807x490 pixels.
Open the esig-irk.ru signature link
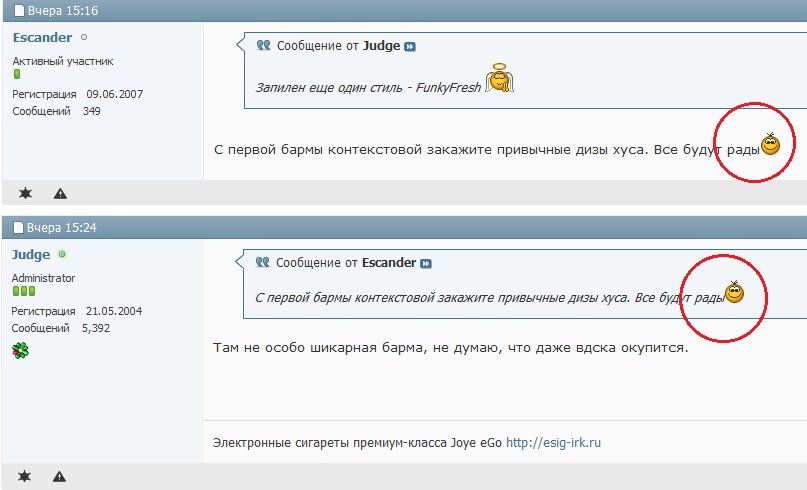pos(553,443)
